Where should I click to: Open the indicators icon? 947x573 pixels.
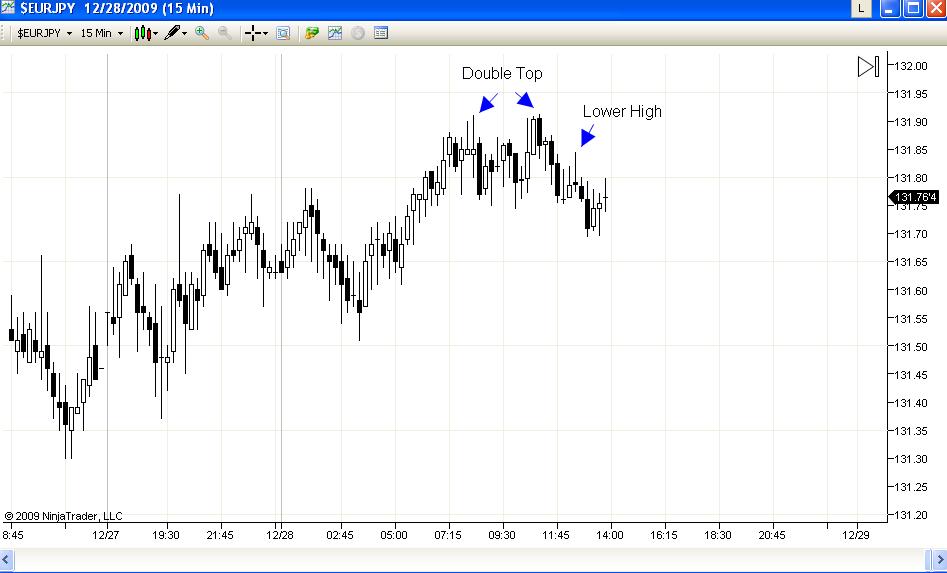tap(335, 33)
